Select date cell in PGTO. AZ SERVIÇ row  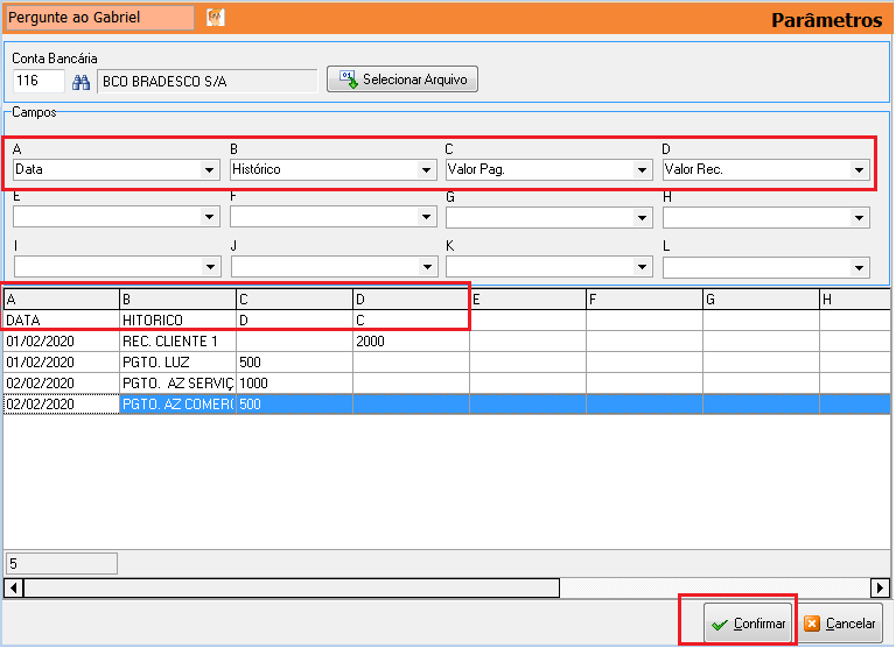point(61,383)
